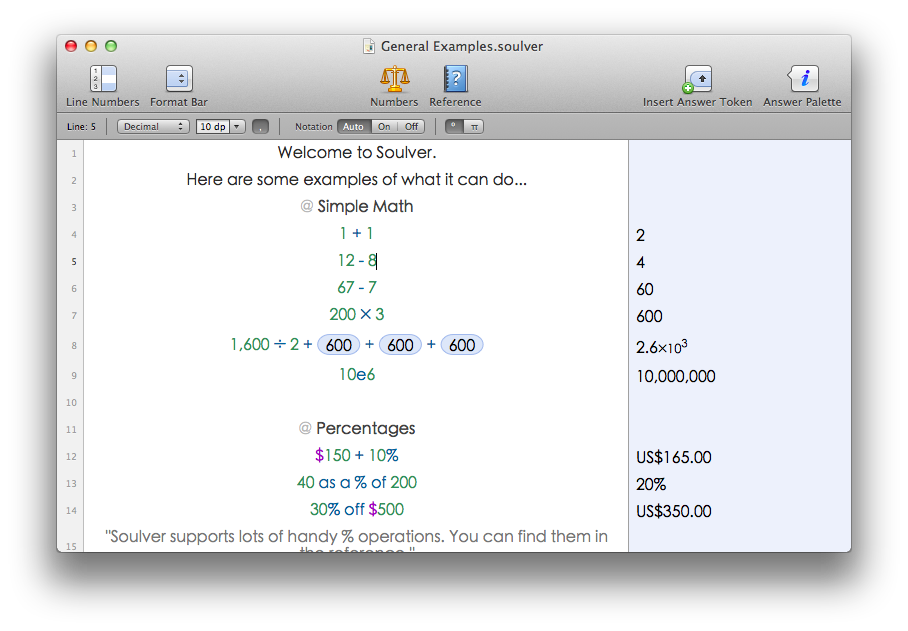
Task: Show or hide the Format Bar
Action: [x=179, y=79]
